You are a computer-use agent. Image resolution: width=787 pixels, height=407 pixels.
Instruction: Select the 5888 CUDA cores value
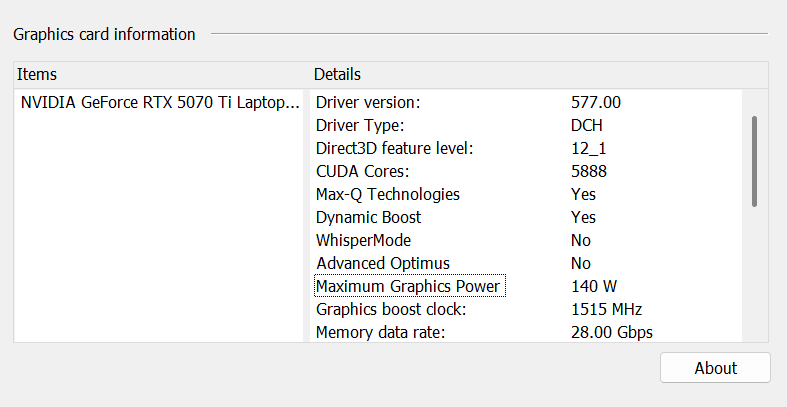pos(589,172)
